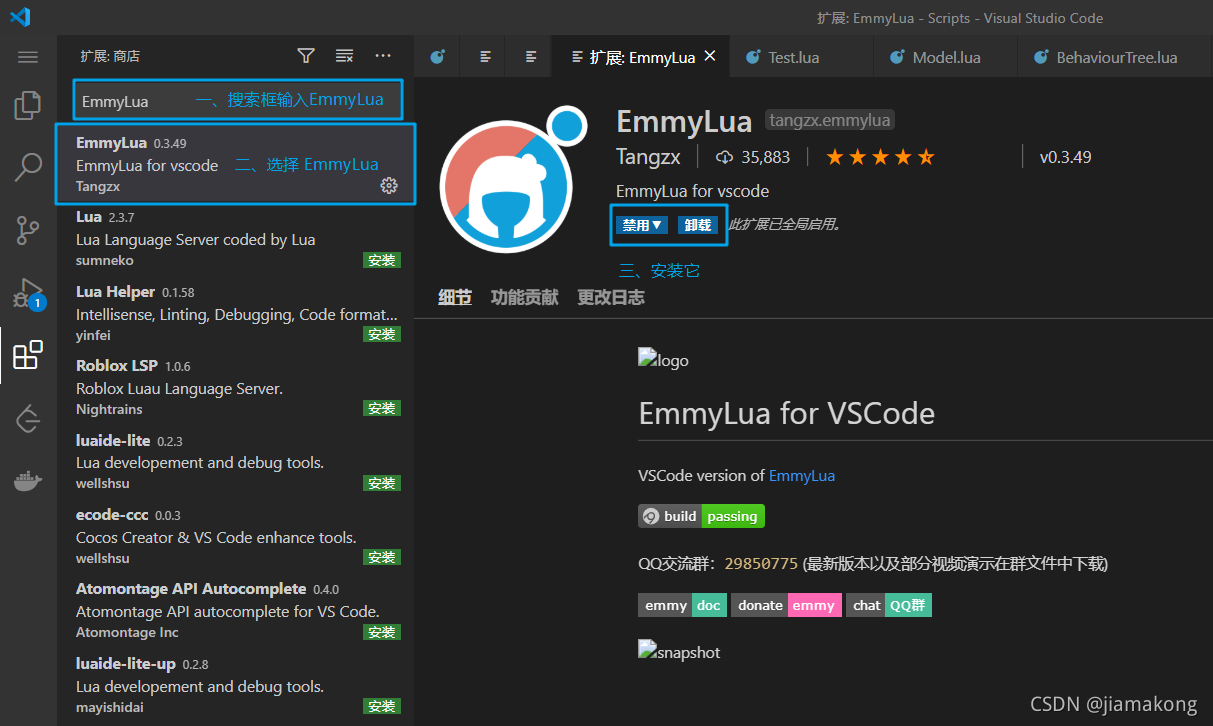Screen dimensions: 1213x726
Task: Open the Explorer view in activity bar
Action: pos(28,105)
